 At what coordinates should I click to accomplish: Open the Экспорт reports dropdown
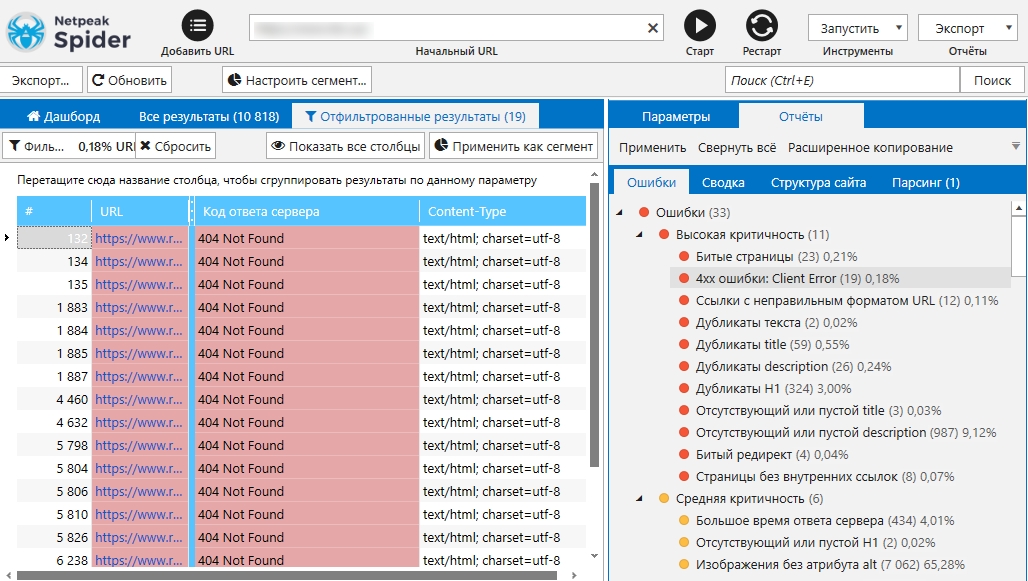click(x=967, y=29)
